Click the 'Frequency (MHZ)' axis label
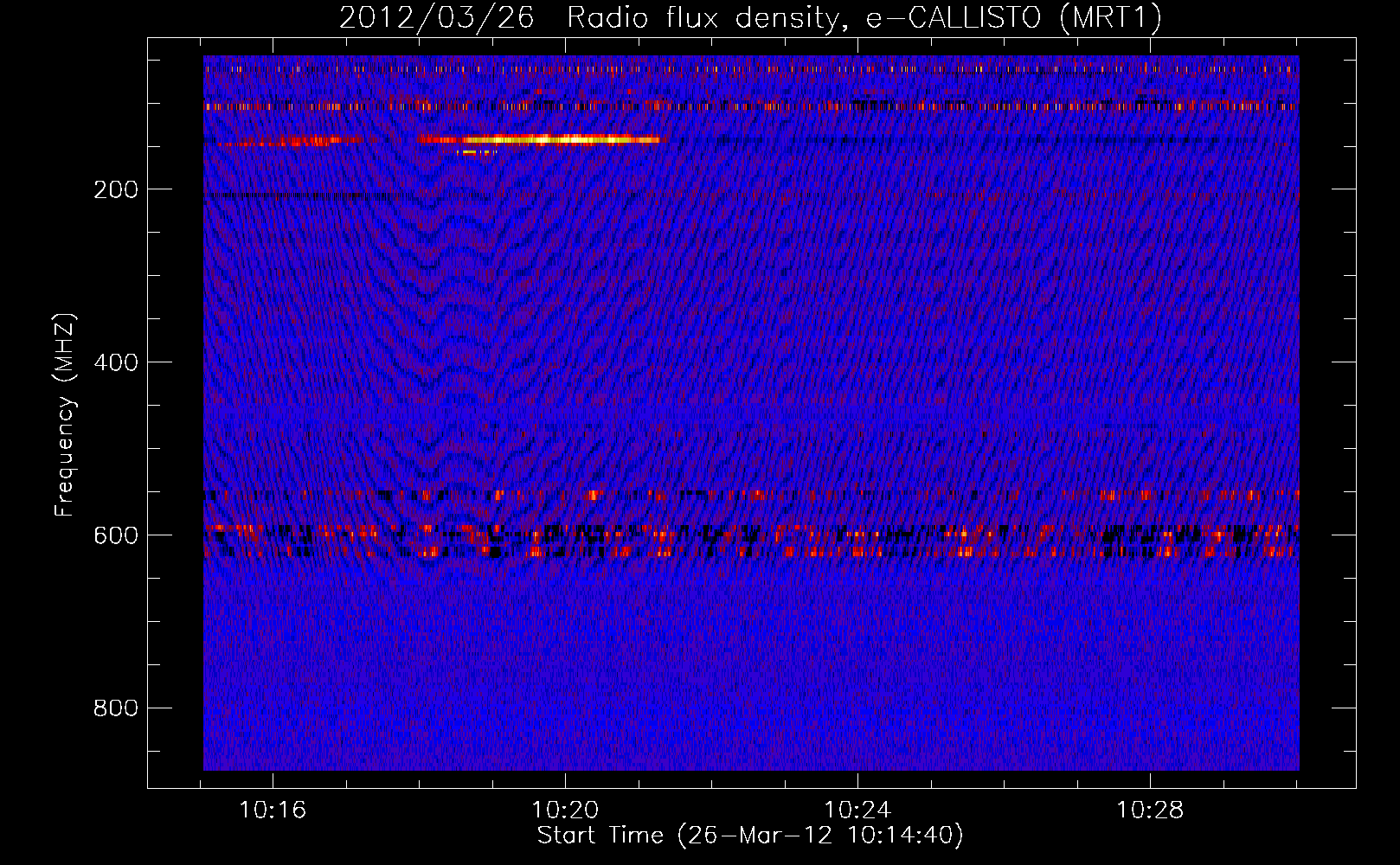This screenshot has height=865, width=1400. click(x=65, y=415)
